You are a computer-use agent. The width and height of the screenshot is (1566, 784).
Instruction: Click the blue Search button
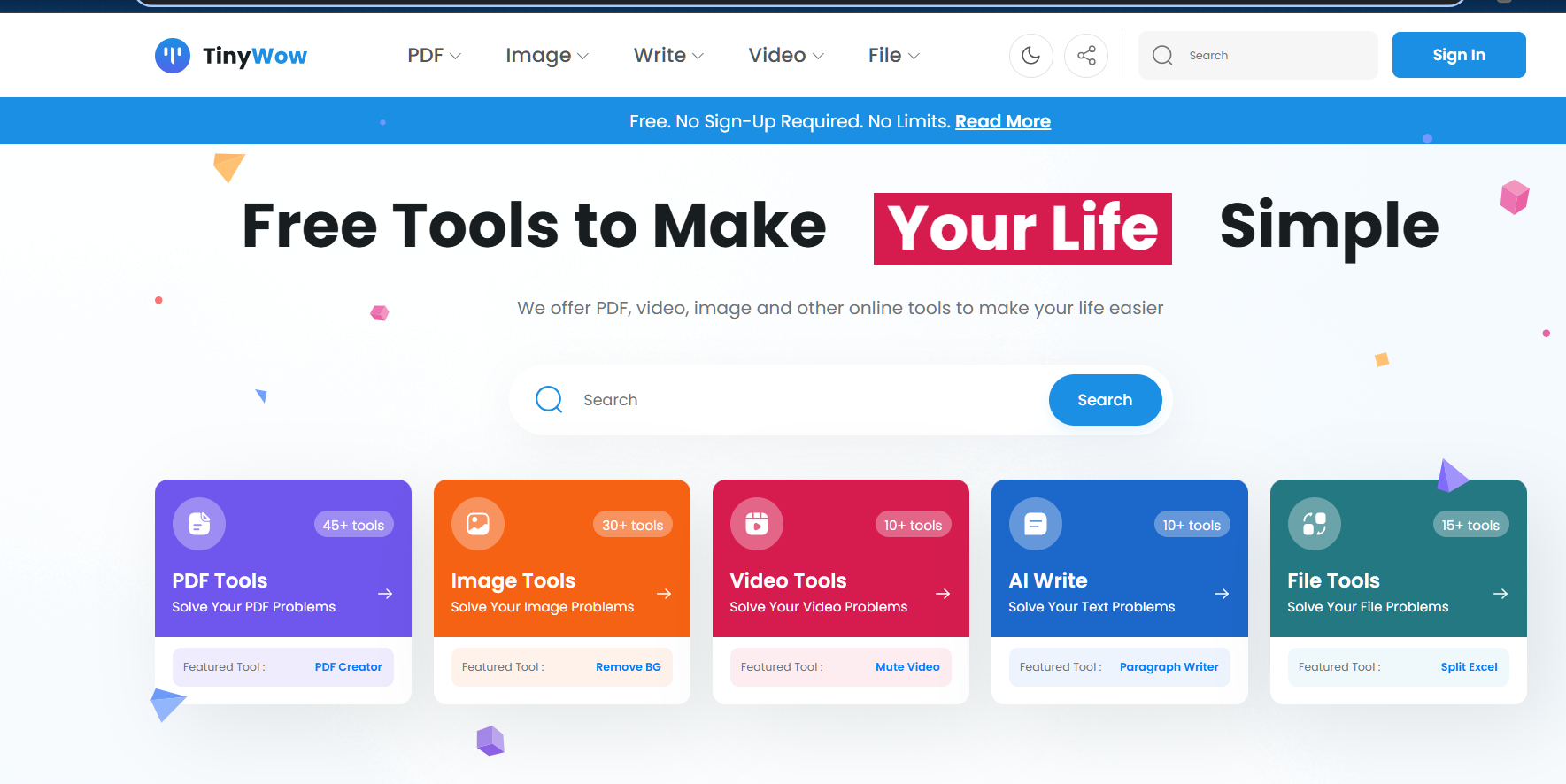coord(1105,400)
